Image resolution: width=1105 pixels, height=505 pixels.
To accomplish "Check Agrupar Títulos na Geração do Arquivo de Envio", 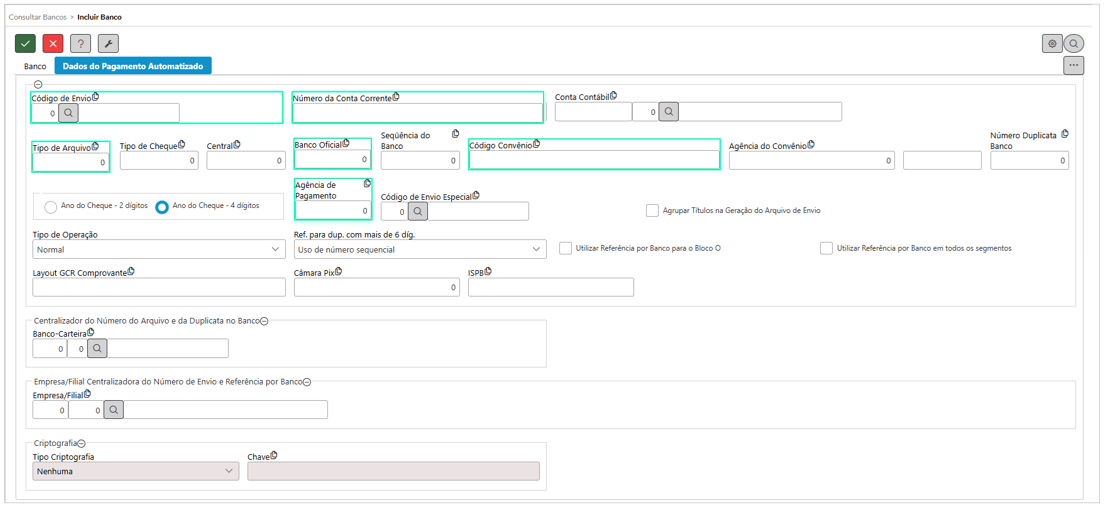I will [x=652, y=210].
